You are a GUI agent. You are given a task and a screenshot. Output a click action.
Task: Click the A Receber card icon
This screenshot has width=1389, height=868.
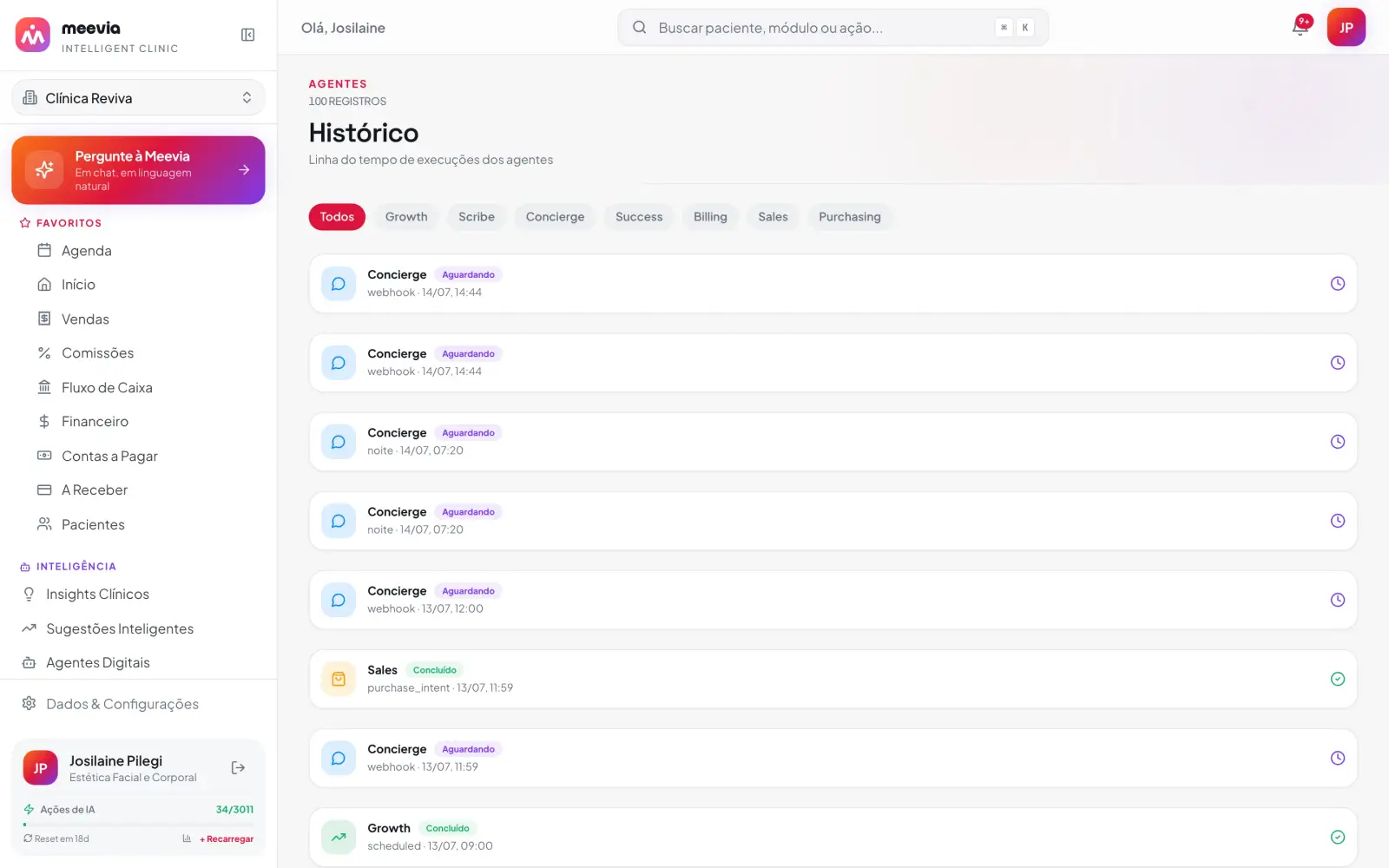coord(44,490)
